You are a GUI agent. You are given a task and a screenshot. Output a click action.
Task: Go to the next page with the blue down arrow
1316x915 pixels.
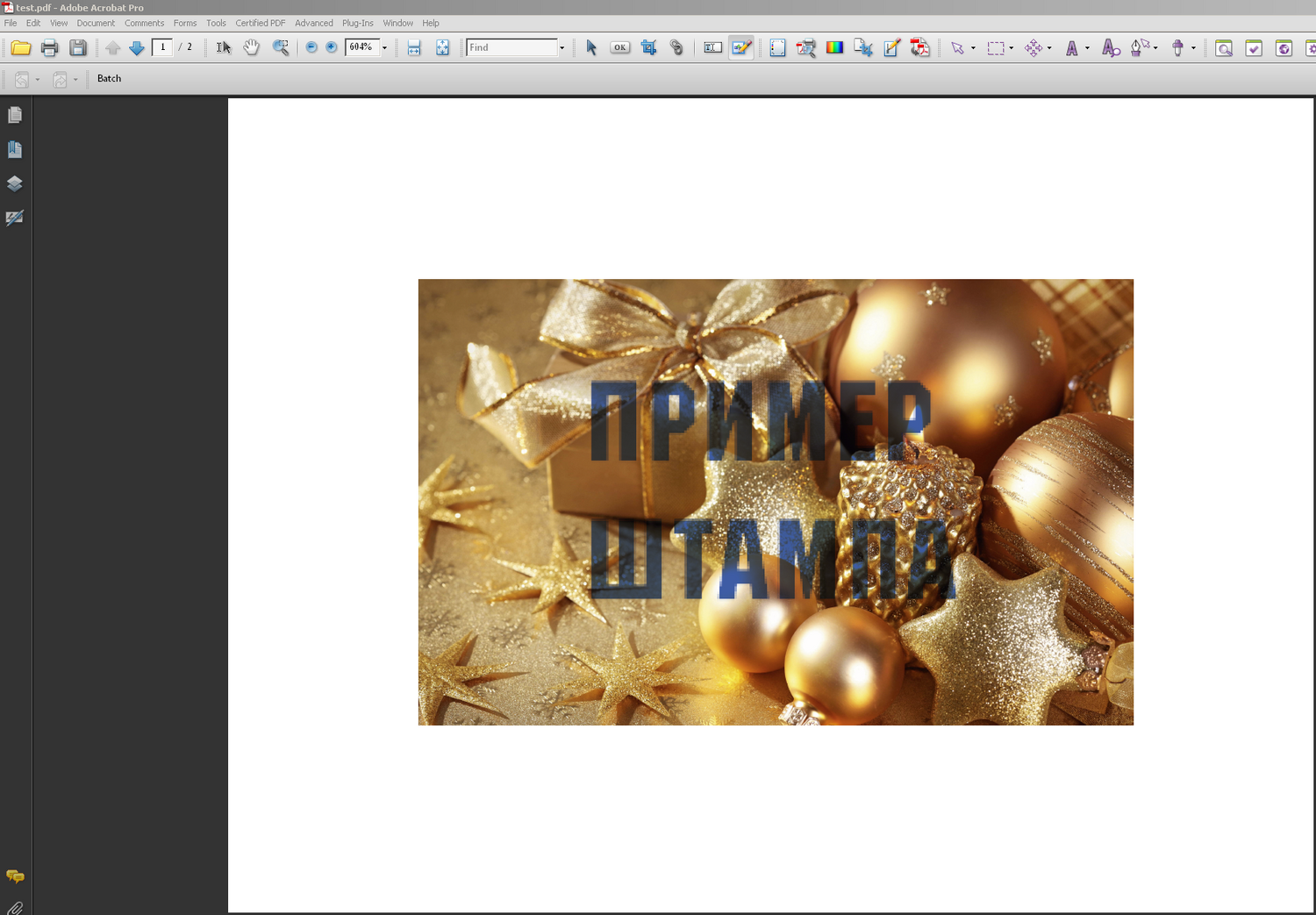137,47
